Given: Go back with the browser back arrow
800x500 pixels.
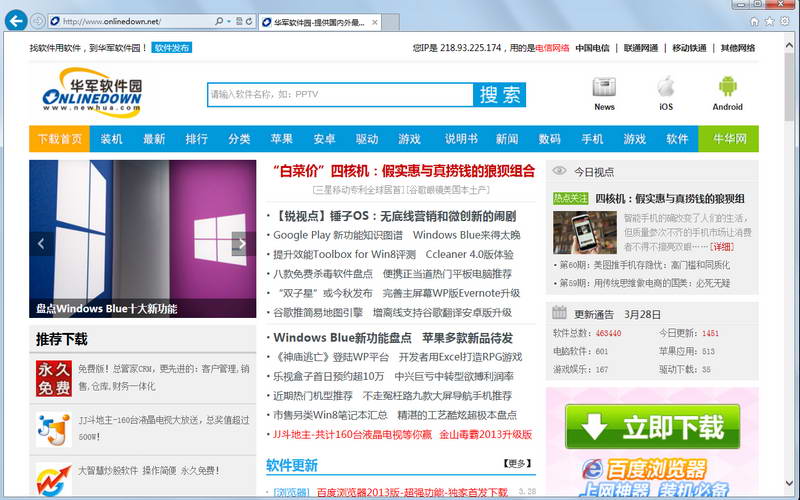Looking at the screenshot, I should tap(16, 21).
